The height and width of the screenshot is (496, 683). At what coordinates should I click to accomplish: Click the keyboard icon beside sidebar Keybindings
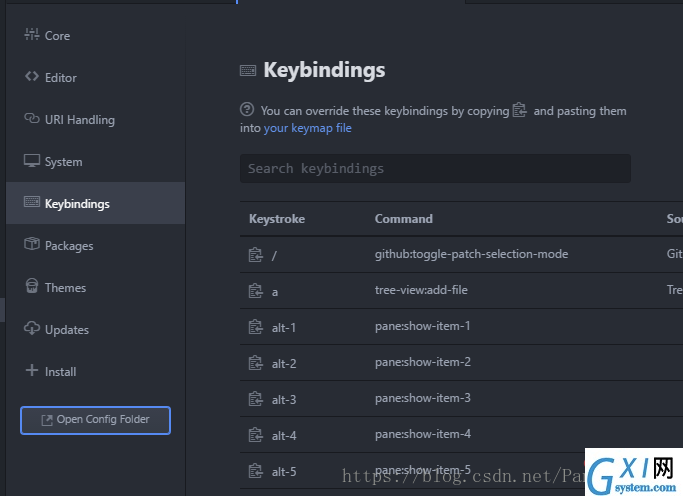tap(32, 202)
